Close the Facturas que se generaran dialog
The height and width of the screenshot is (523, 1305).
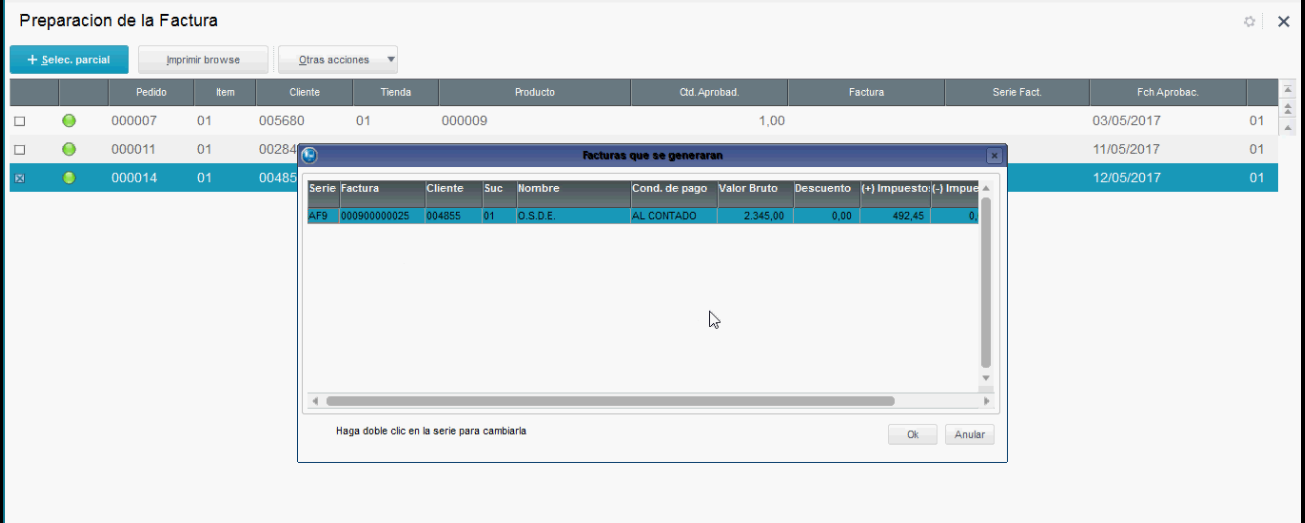pyautogui.click(x=994, y=156)
